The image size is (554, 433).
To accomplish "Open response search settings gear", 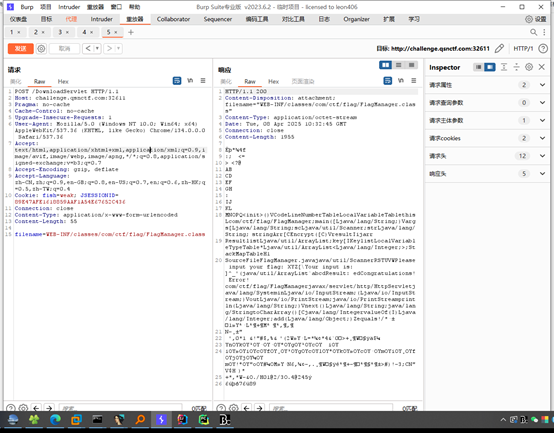I will pos(234,408).
